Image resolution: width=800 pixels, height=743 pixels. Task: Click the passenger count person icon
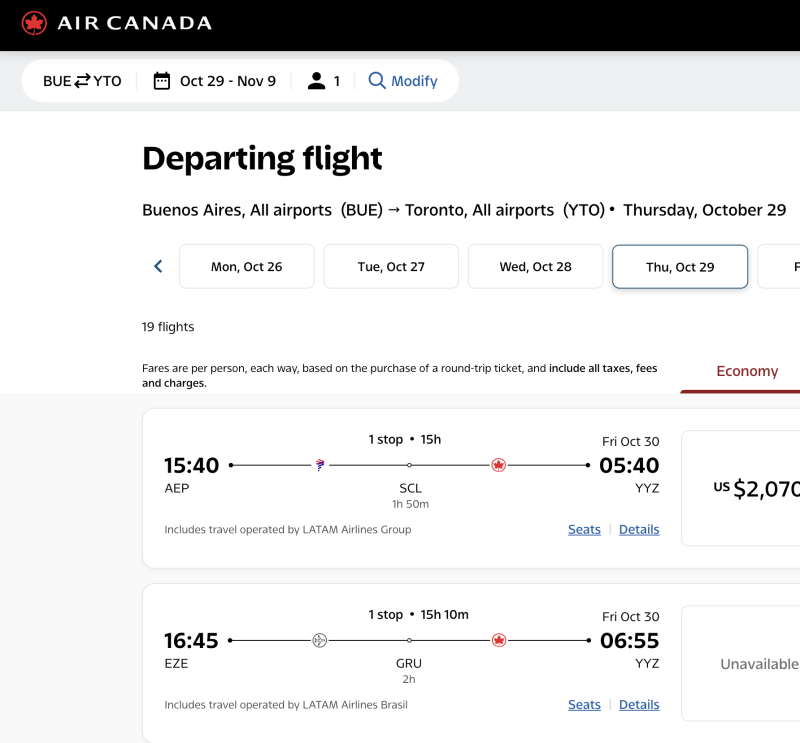[x=317, y=81]
